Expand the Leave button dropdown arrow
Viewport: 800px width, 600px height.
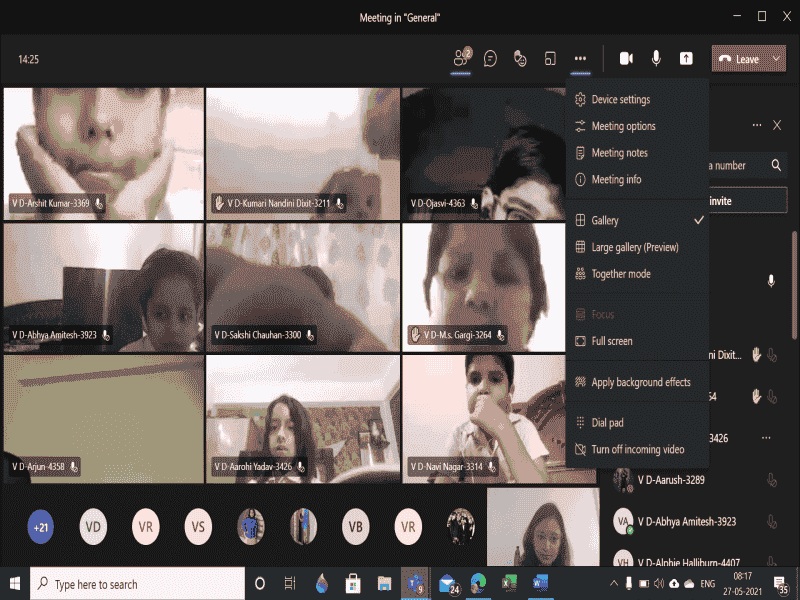[778, 59]
